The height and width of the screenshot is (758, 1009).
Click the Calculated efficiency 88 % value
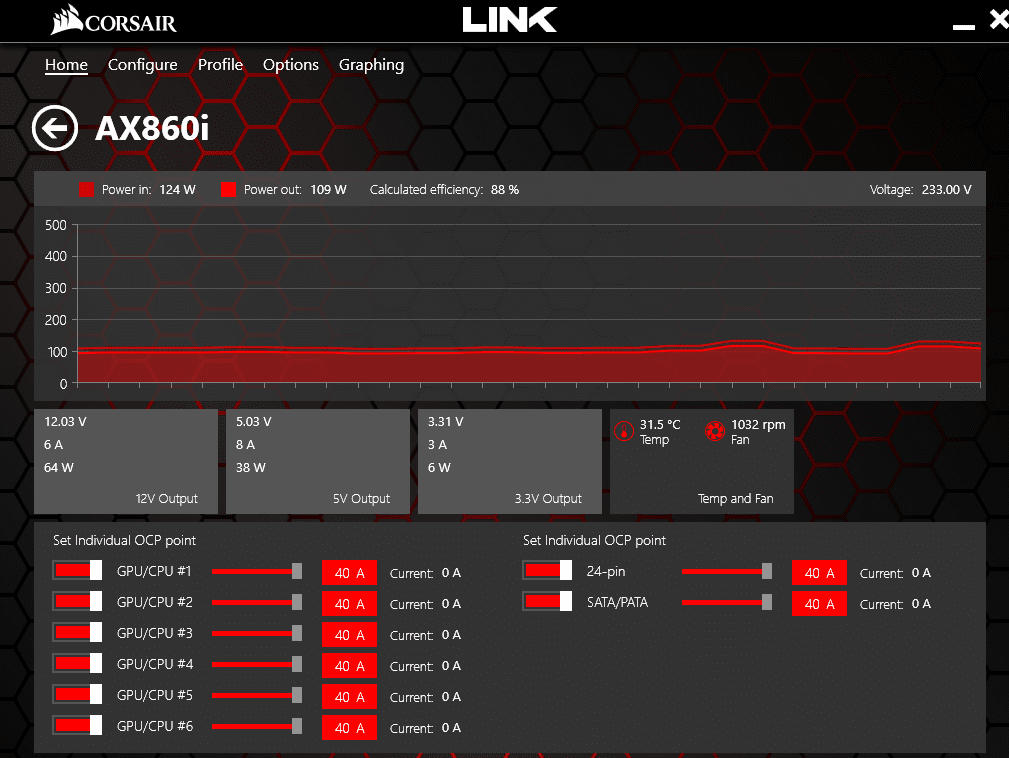(504, 190)
